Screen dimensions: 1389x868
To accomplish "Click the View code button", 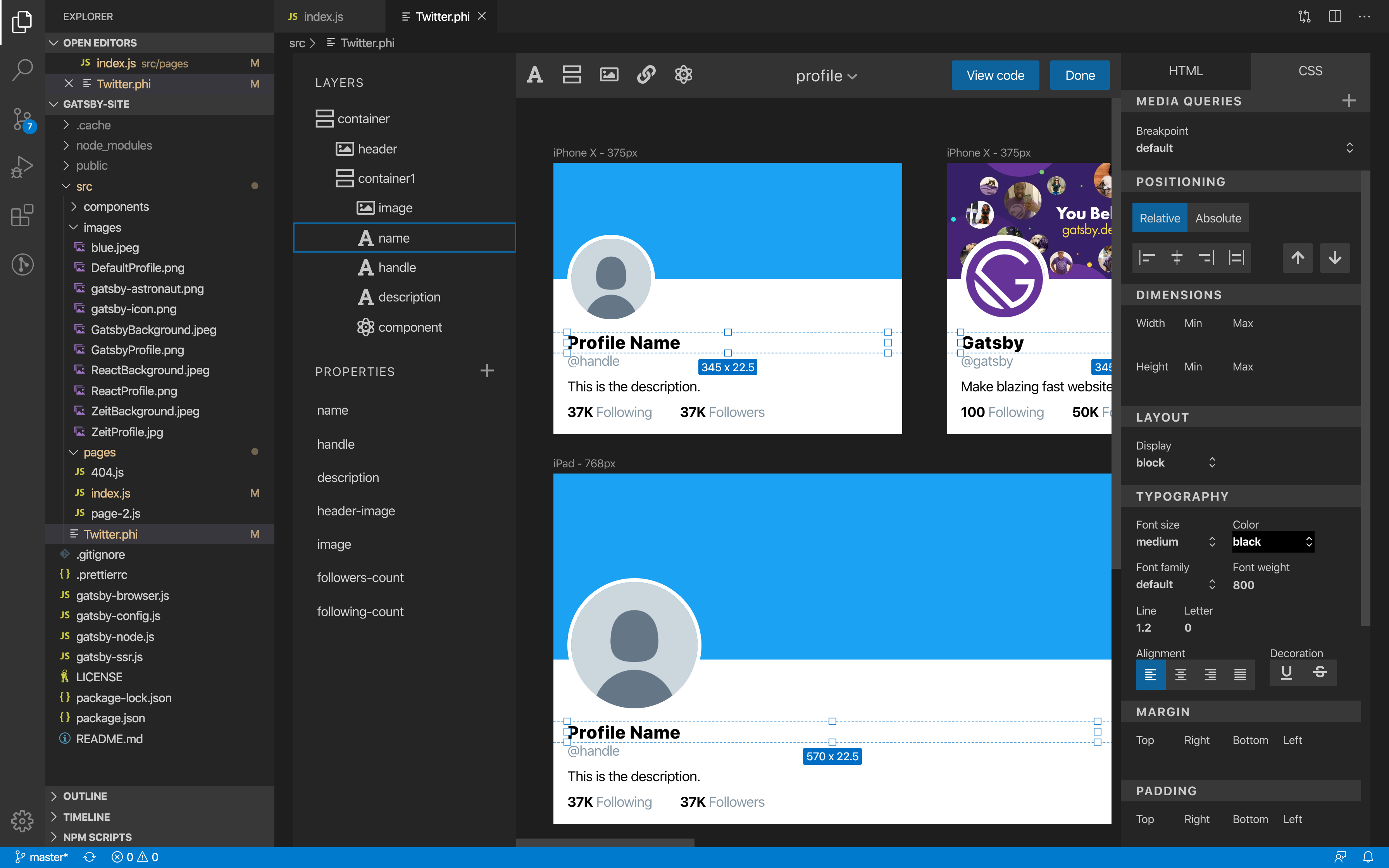I will (995, 75).
